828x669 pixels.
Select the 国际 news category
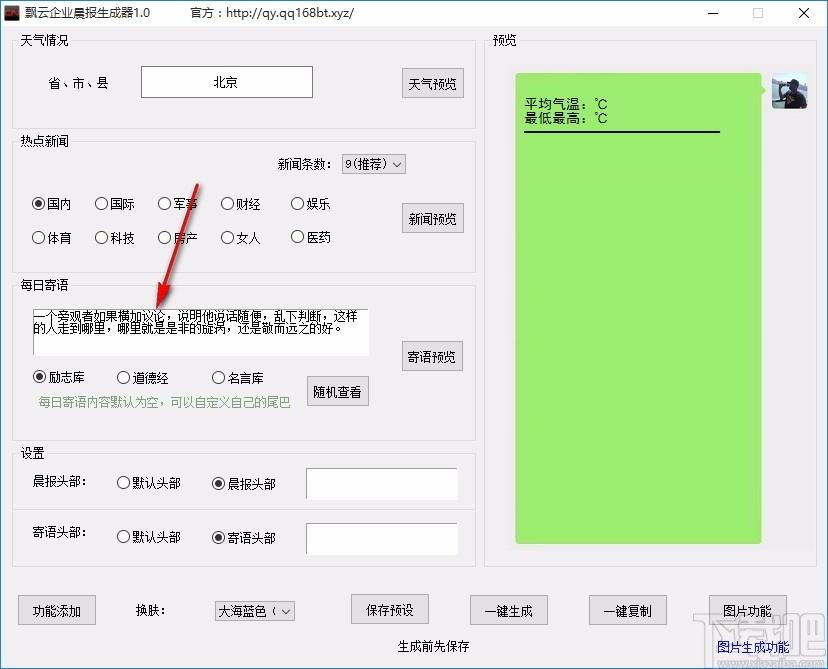115,204
